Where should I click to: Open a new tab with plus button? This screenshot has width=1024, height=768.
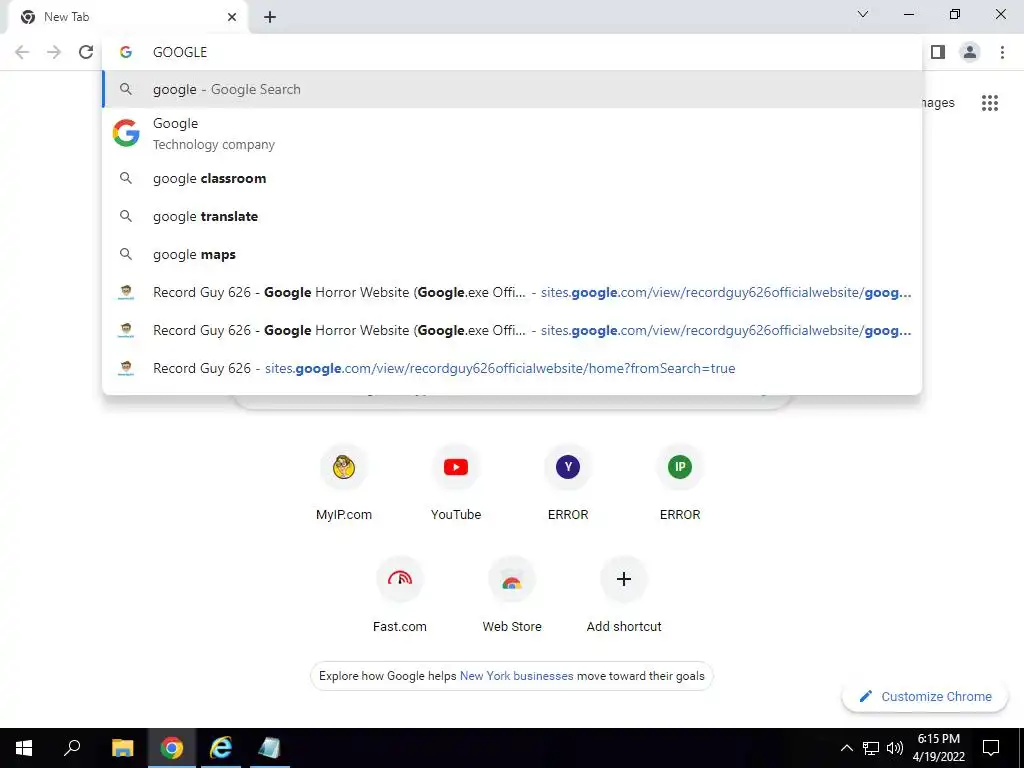[x=270, y=17]
